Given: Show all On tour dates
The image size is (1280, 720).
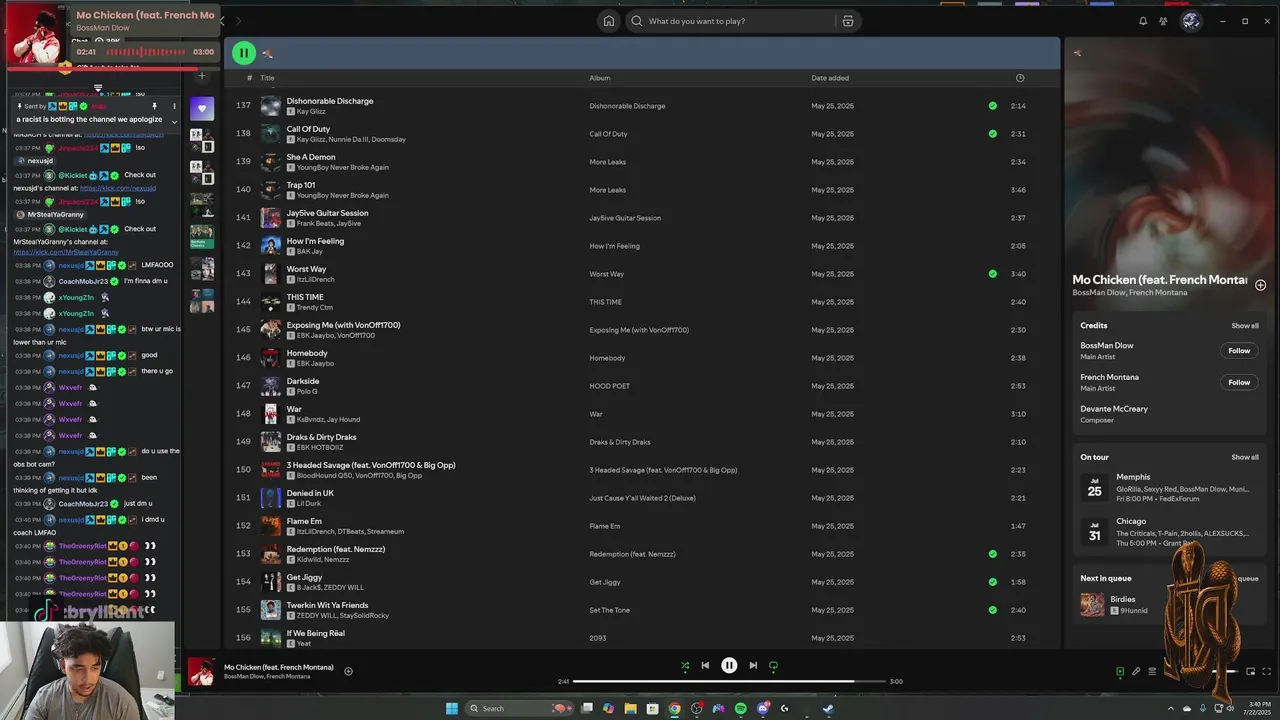Looking at the screenshot, I should tap(1245, 457).
